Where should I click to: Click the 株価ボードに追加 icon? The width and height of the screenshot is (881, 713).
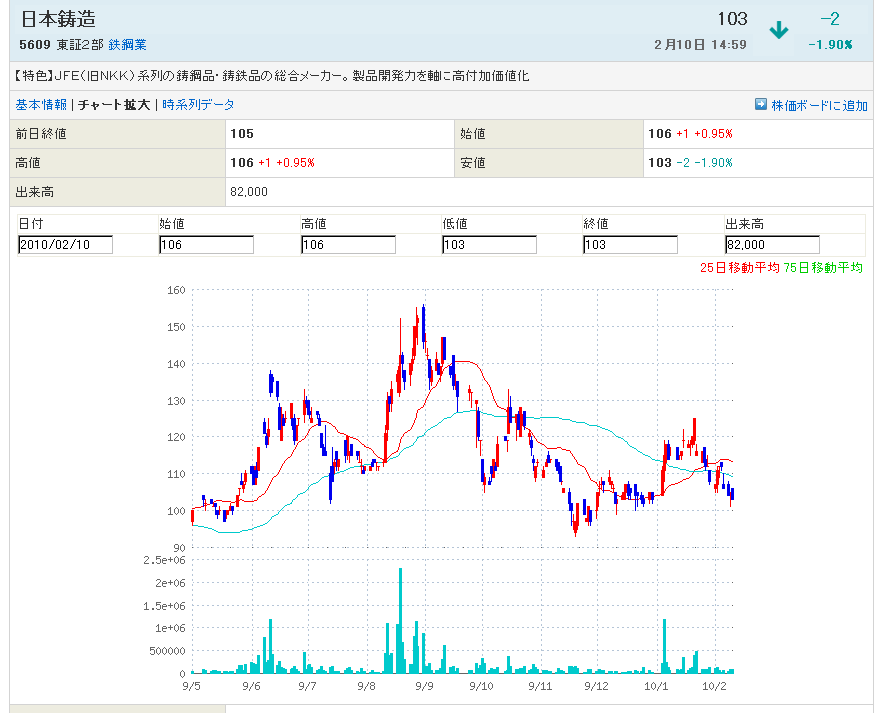[760, 104]
